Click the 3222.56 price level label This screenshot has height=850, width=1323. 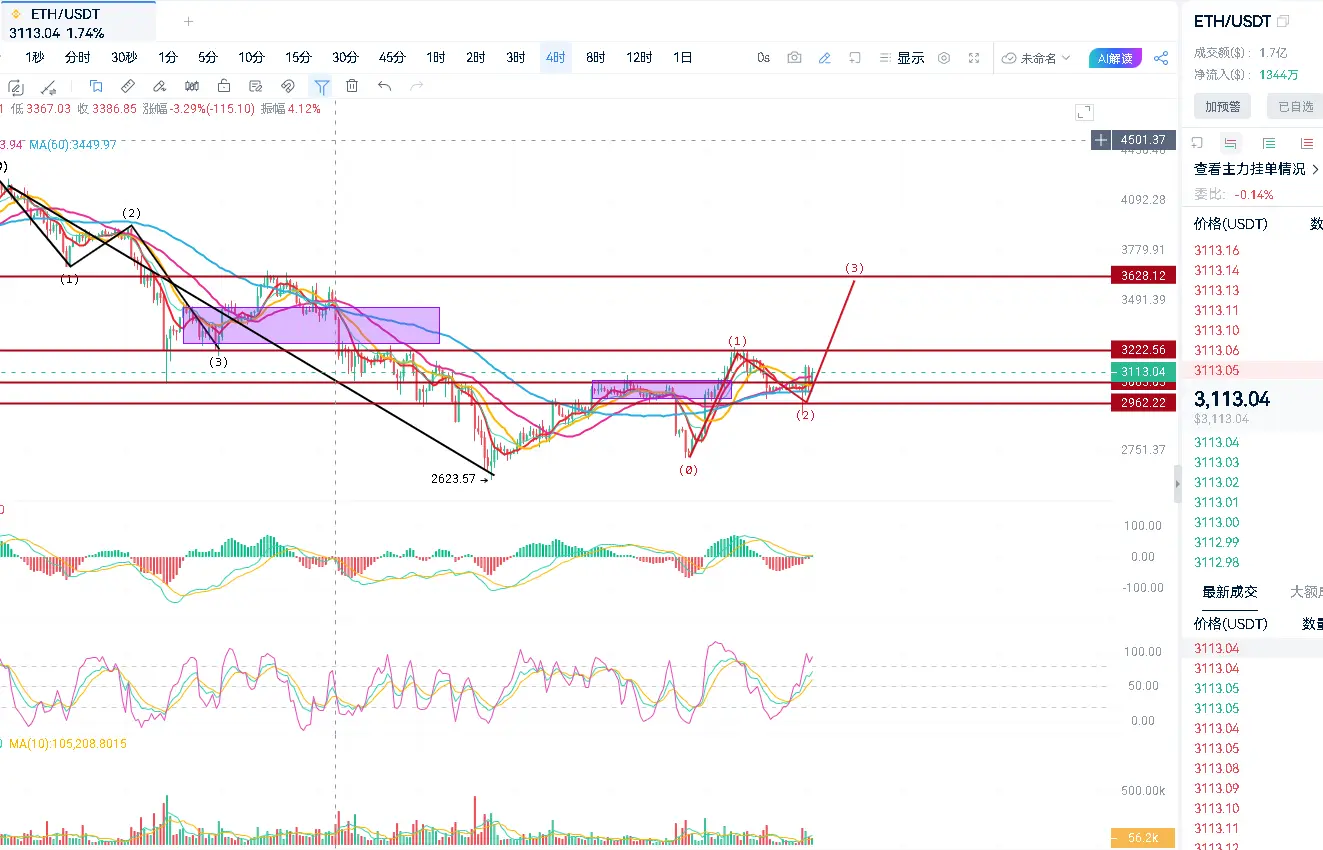1144,349
